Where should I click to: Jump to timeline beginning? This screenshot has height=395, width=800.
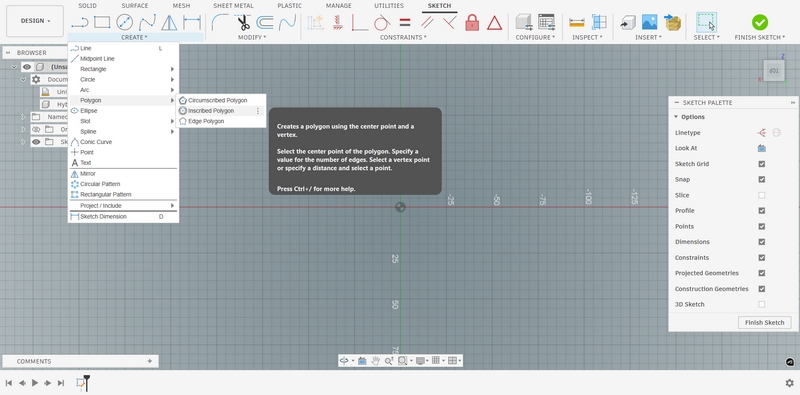tap(9, 383)
